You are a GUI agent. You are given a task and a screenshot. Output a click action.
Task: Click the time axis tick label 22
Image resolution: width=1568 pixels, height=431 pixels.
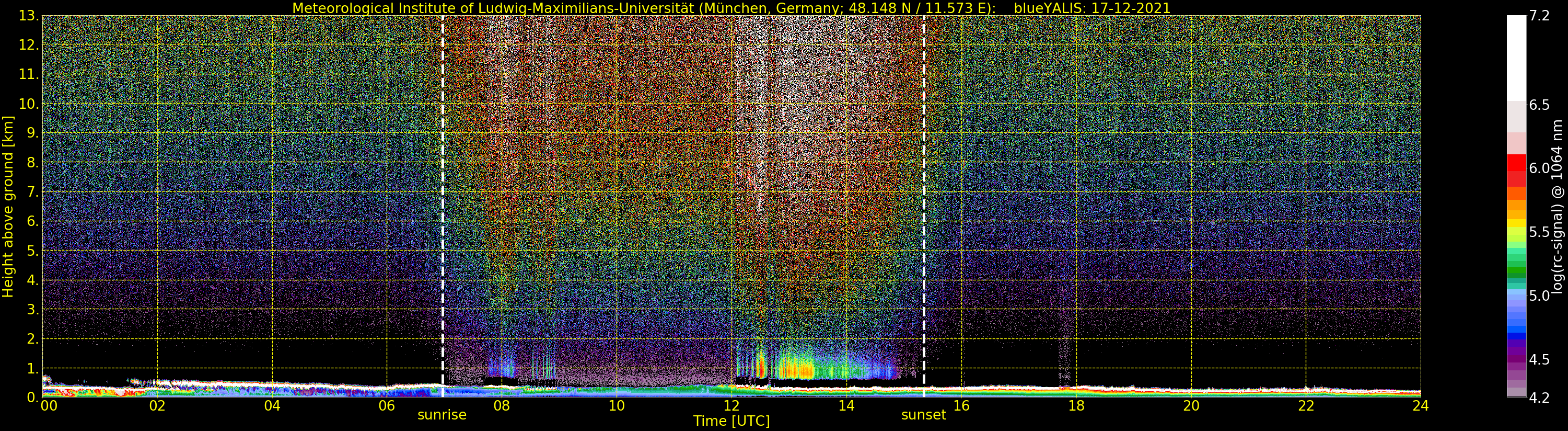[x=1306, y=405]
